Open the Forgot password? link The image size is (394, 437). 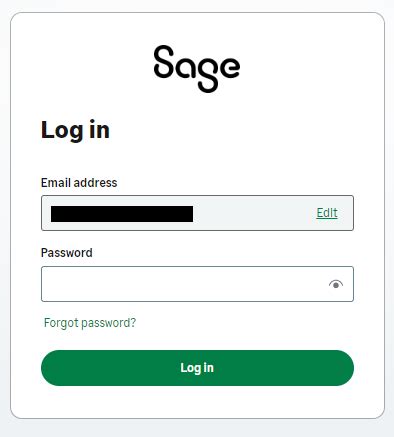(90, 323)
